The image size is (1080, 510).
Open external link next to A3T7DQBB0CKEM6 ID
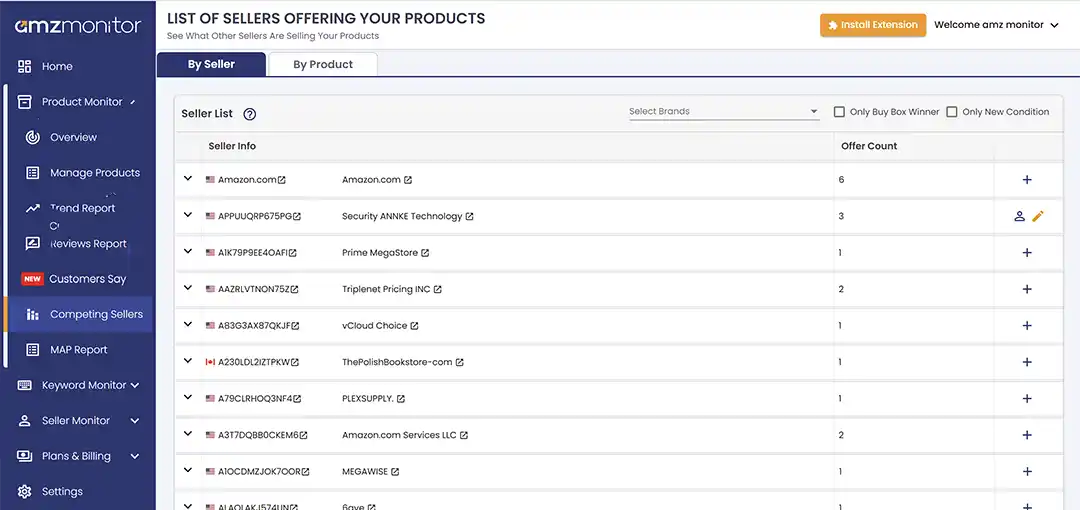tap(304, 436)
